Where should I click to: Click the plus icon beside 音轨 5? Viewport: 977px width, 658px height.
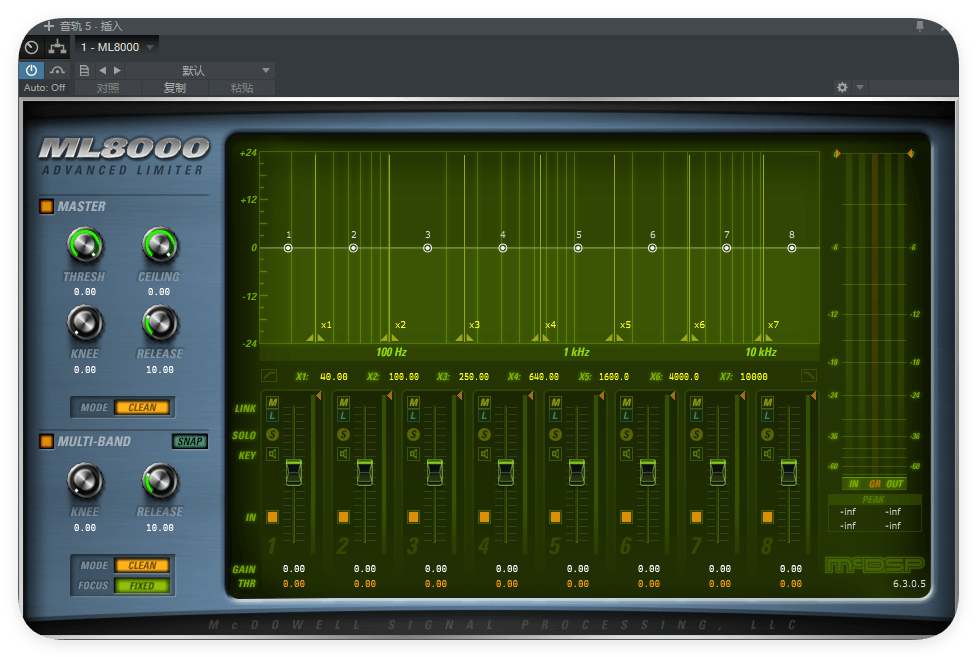click(49, 26)
